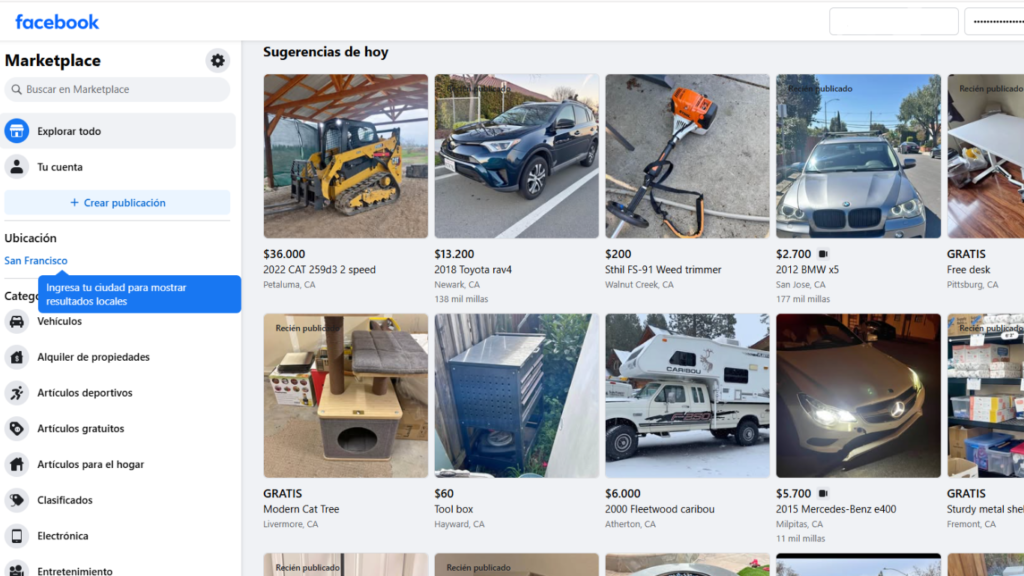Open the 2018 Toyota rav4 listing photo
The height and width of the screenshot is (576, 1024).
click(x=517, y=156)
